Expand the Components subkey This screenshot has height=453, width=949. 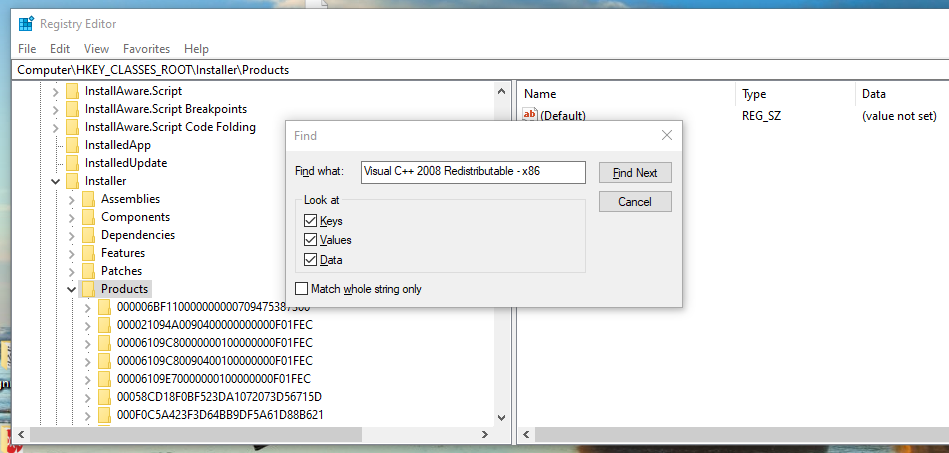(x=71, y=217)
